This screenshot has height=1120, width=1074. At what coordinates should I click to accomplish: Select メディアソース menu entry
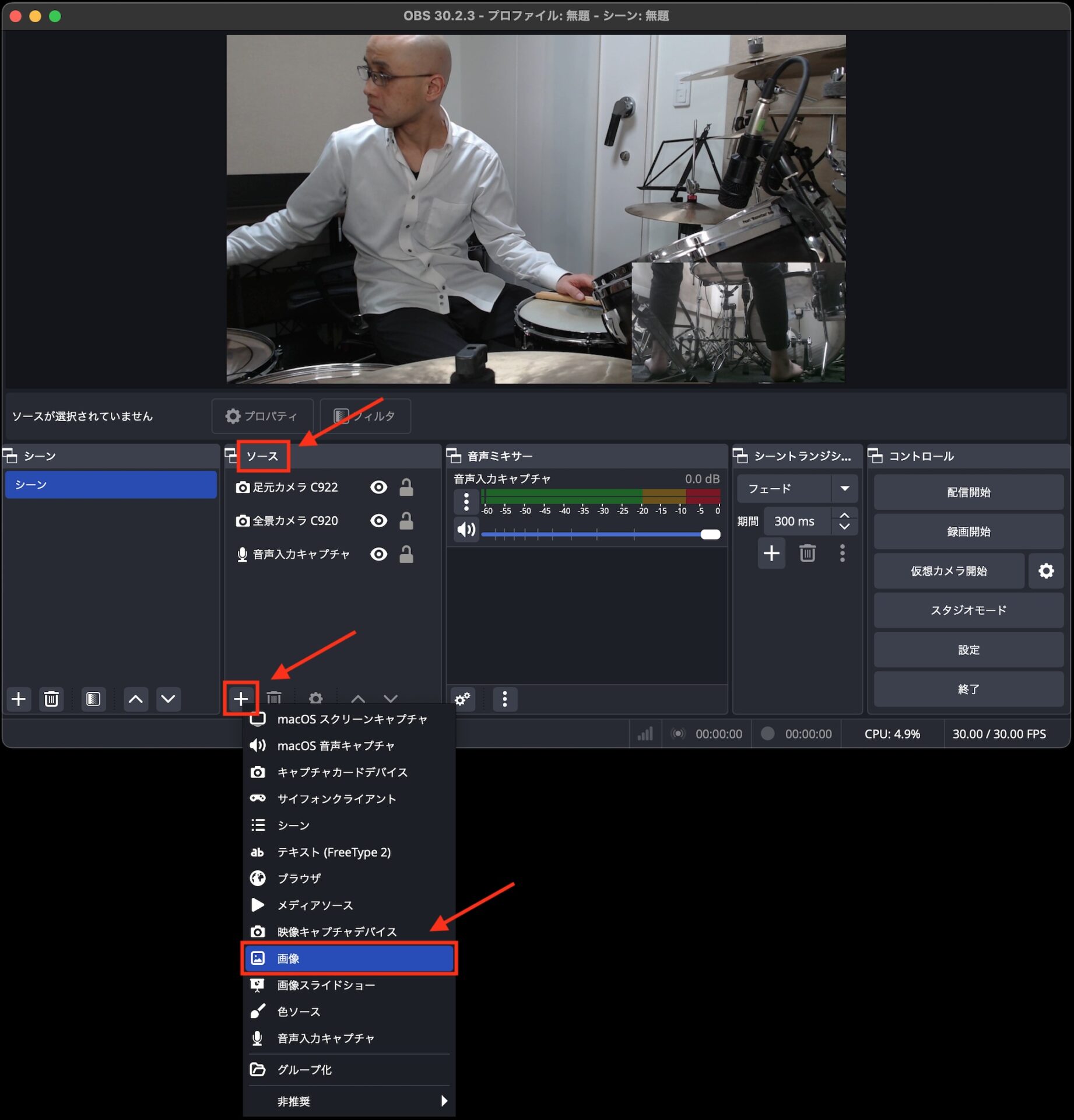pyautogui.click(x=349, y=905)
